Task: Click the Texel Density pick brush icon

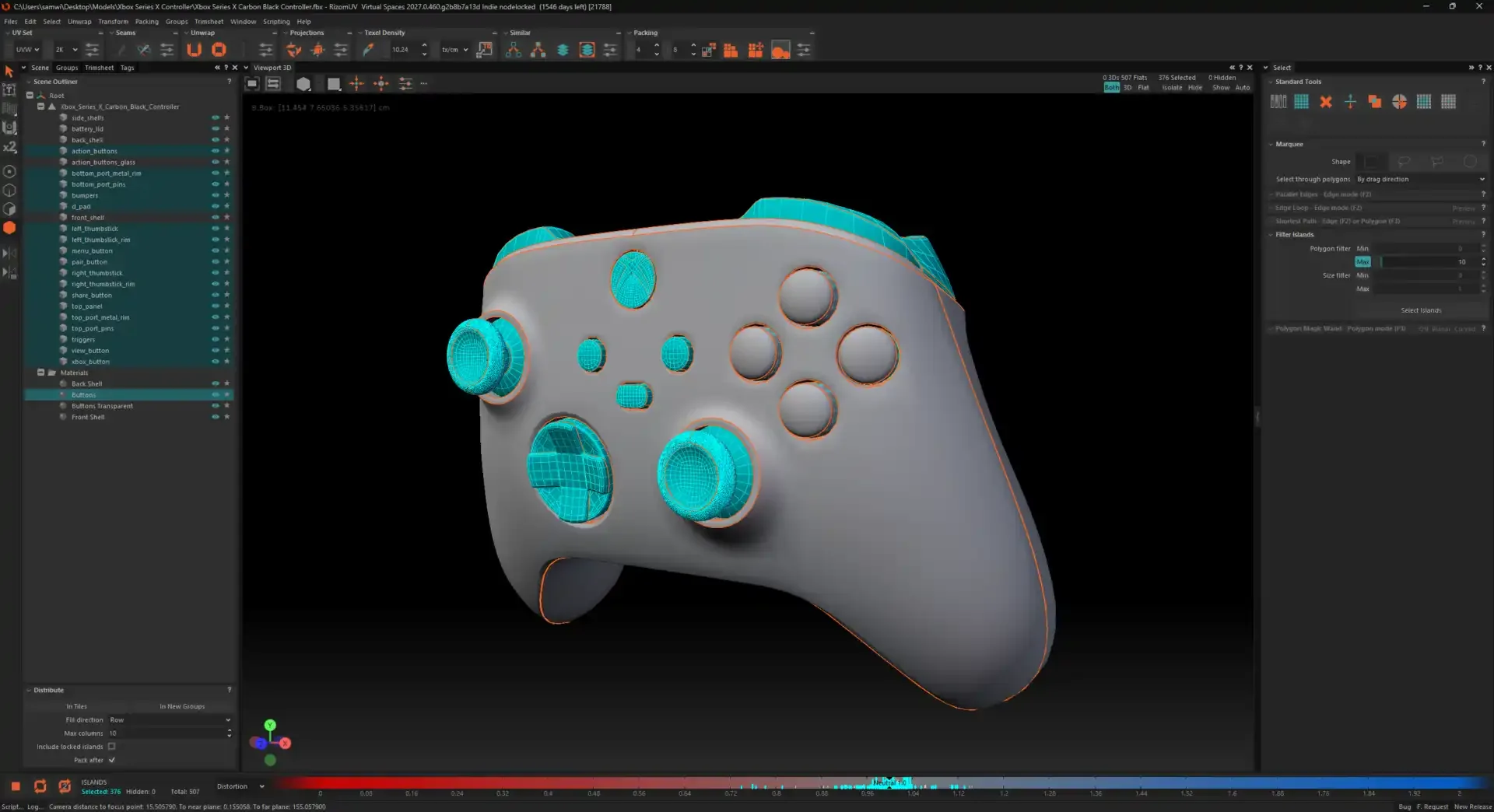Action: coord(368,50)
